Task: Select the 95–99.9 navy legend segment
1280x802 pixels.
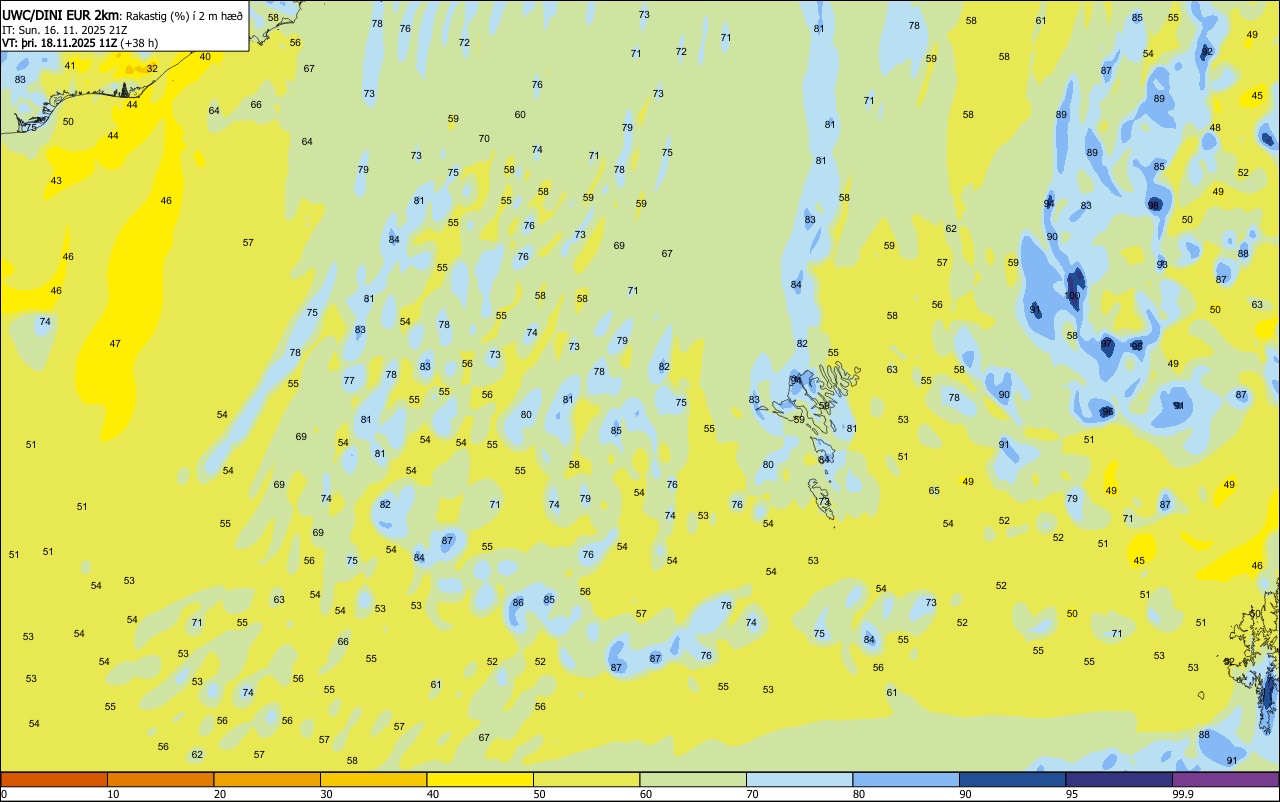Action: 1119,779
